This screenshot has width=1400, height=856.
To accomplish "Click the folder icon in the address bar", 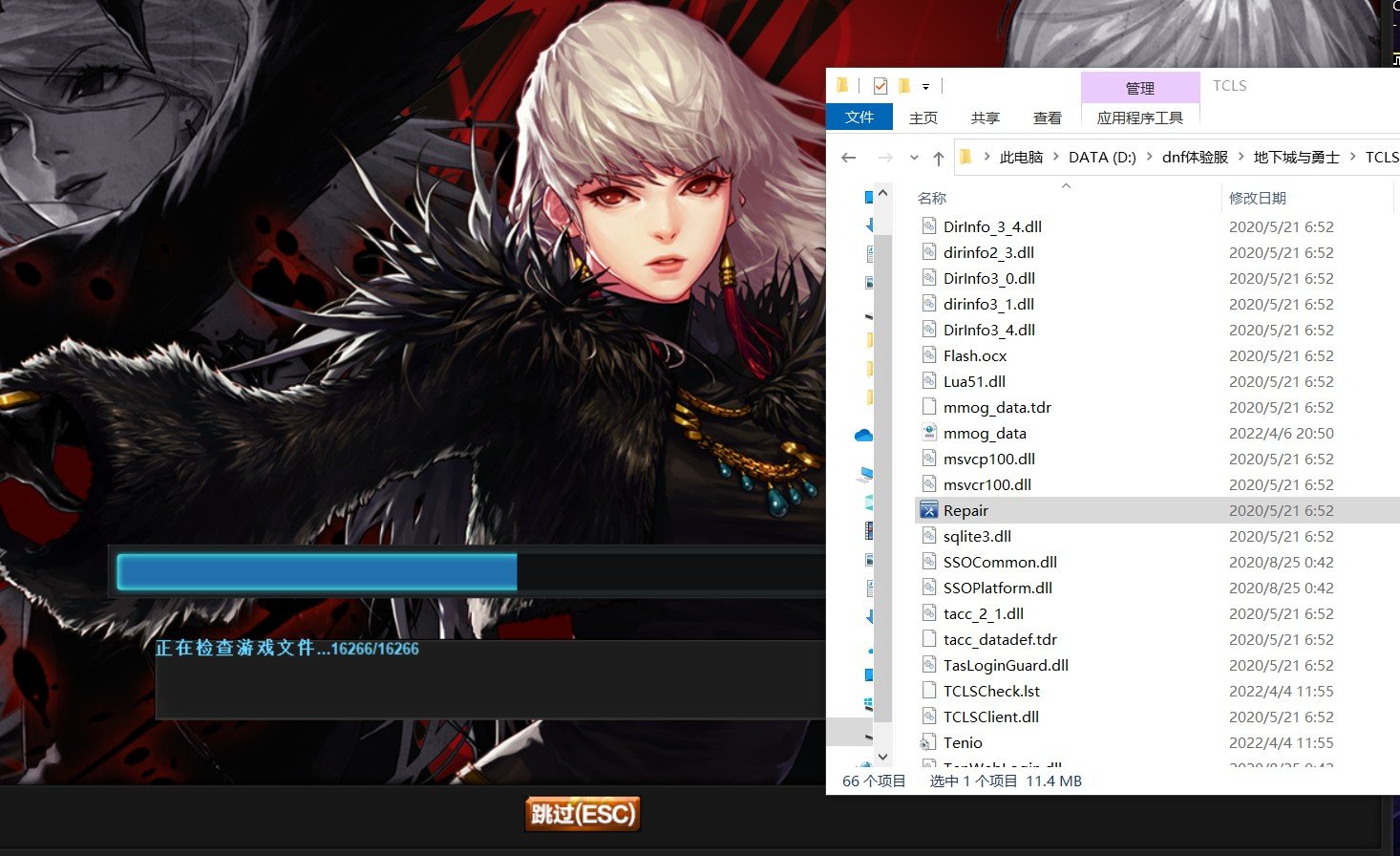I will coord(965,157).
